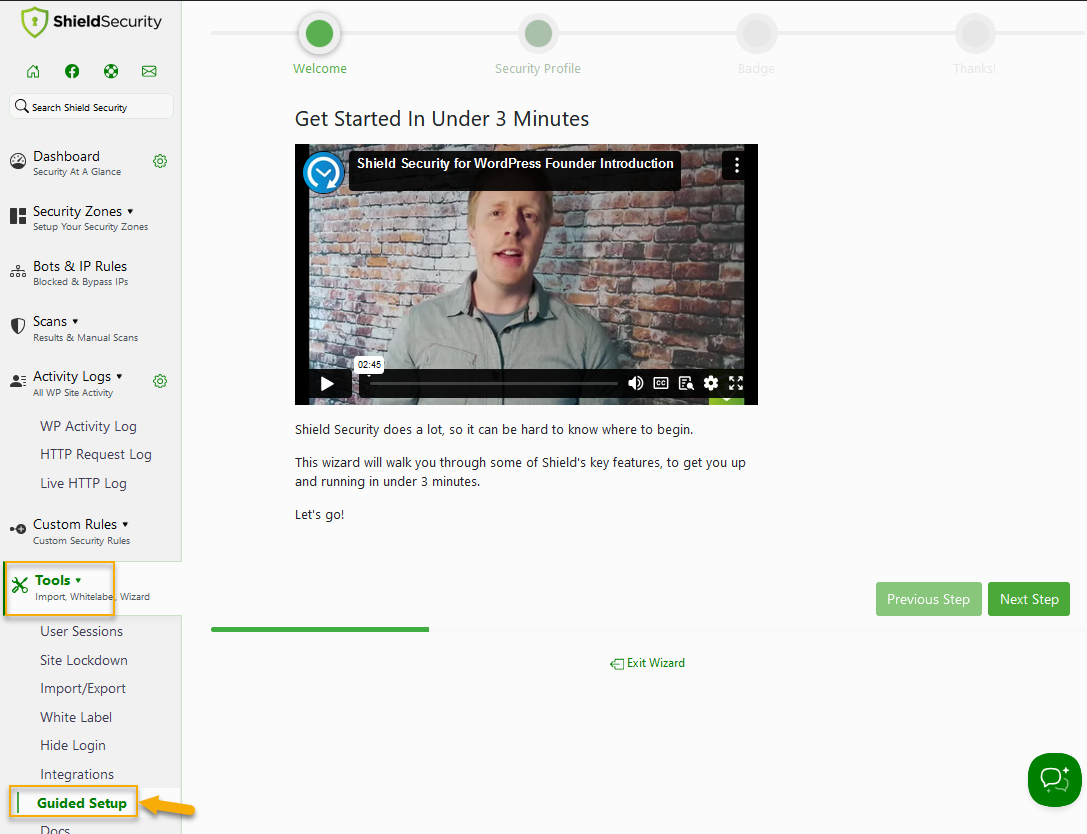Click the Dashboard gauge icon

(18, 161)
